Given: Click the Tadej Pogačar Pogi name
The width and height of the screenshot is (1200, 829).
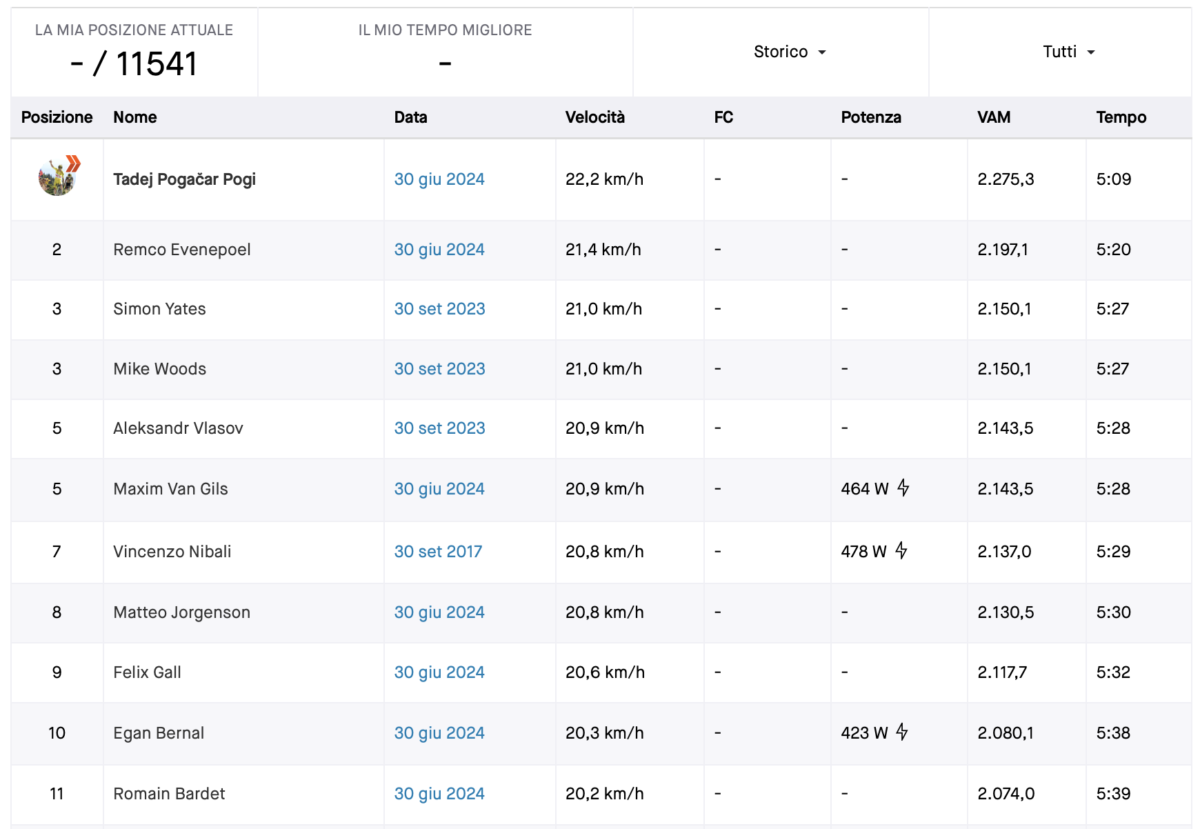Looking at the screenshot, I should [184, 179].
